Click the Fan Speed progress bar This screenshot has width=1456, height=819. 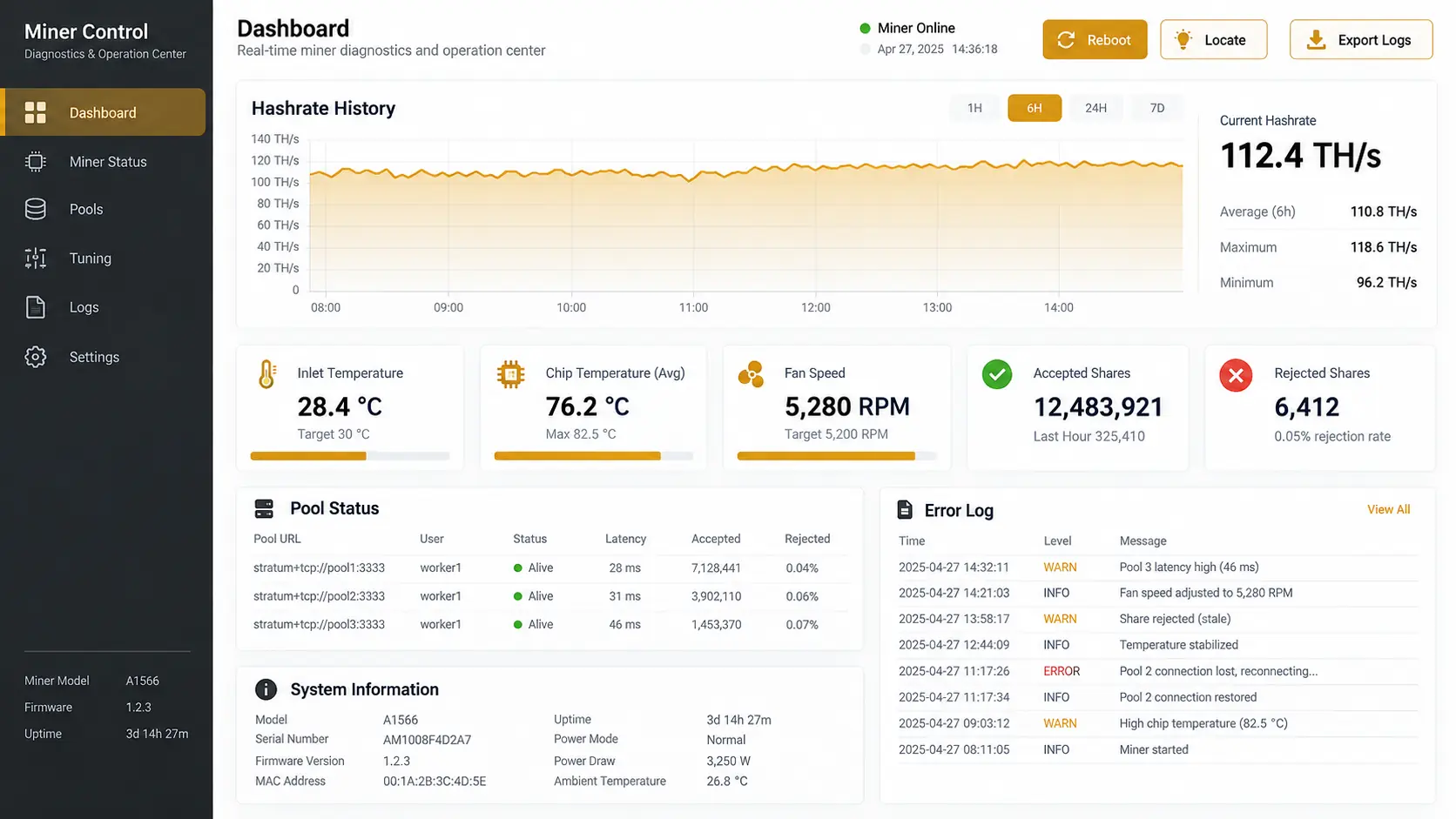pyautogui.click(x=837, y=456)
